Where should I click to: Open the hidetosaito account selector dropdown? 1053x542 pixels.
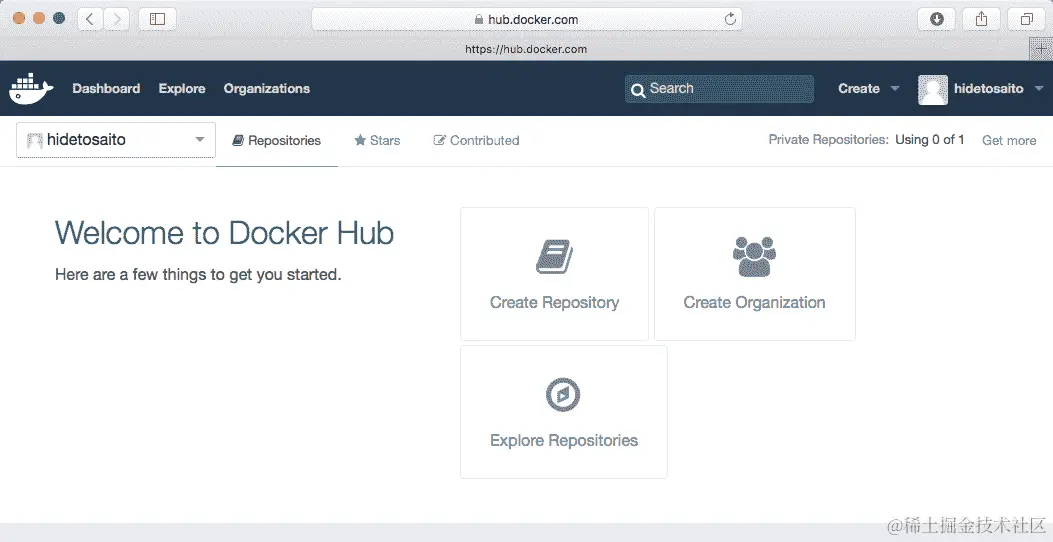pyautogui.click(x=116, y=140)
